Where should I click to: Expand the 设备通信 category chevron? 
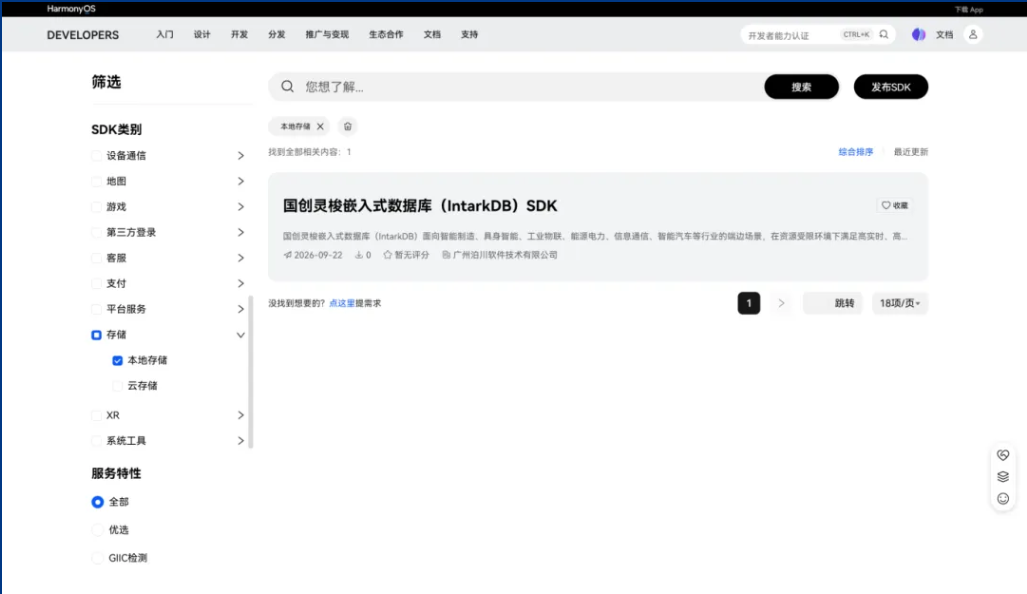coord(240,156)
